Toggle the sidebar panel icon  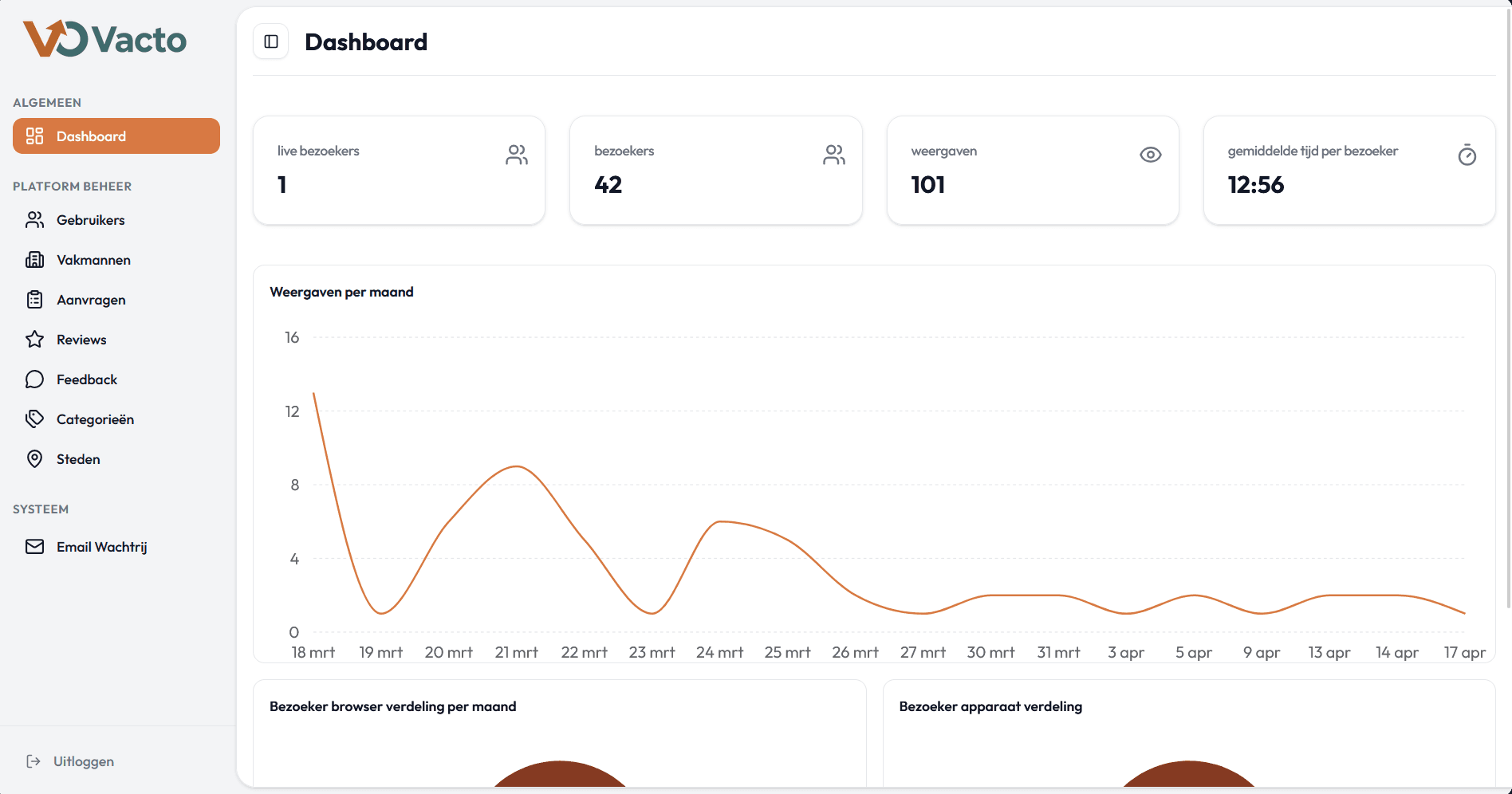click(x=271, y=41)
